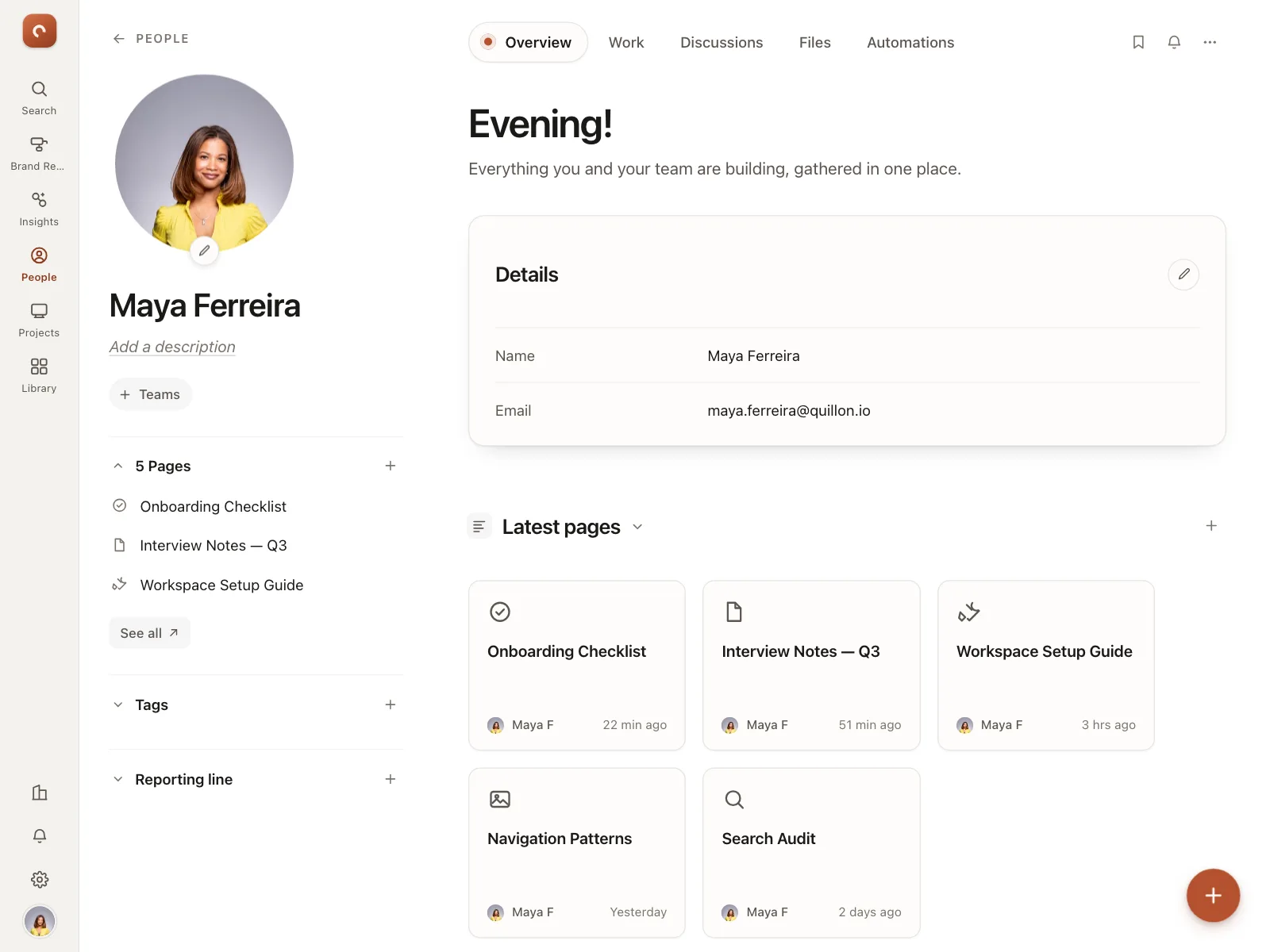Edit the profile photo pencil icon
The width and height of the screenshot is (1270, 952).
point(204,251)
